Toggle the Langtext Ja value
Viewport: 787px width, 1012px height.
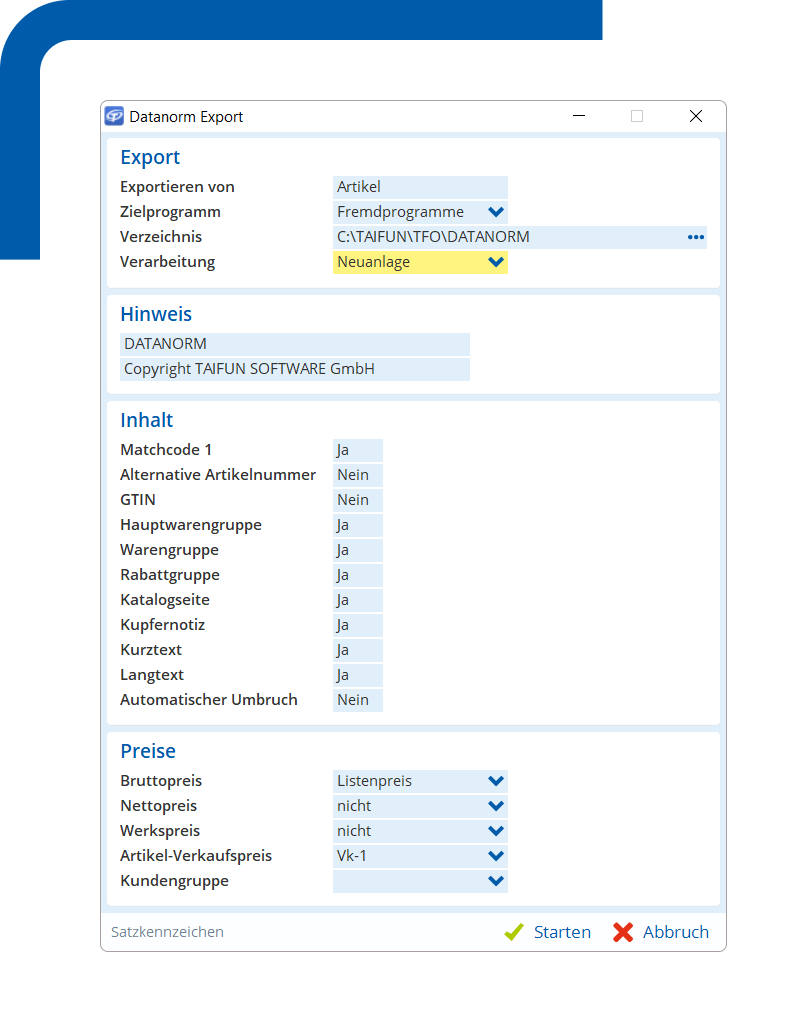[357, 675]
